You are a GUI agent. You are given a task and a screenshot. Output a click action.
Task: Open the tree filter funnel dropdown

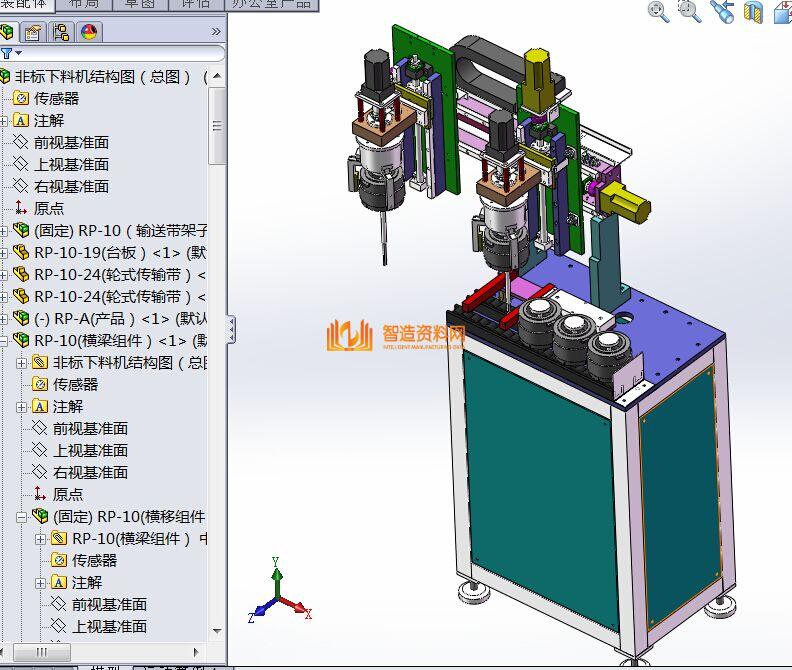tap(10, 53)
